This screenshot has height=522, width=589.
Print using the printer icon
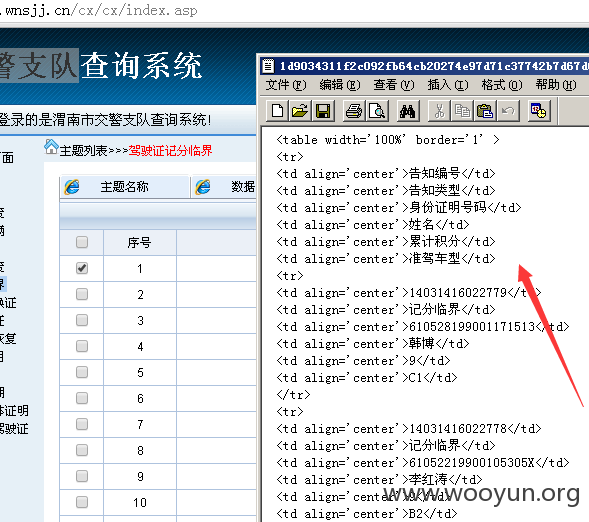point(354,111)
